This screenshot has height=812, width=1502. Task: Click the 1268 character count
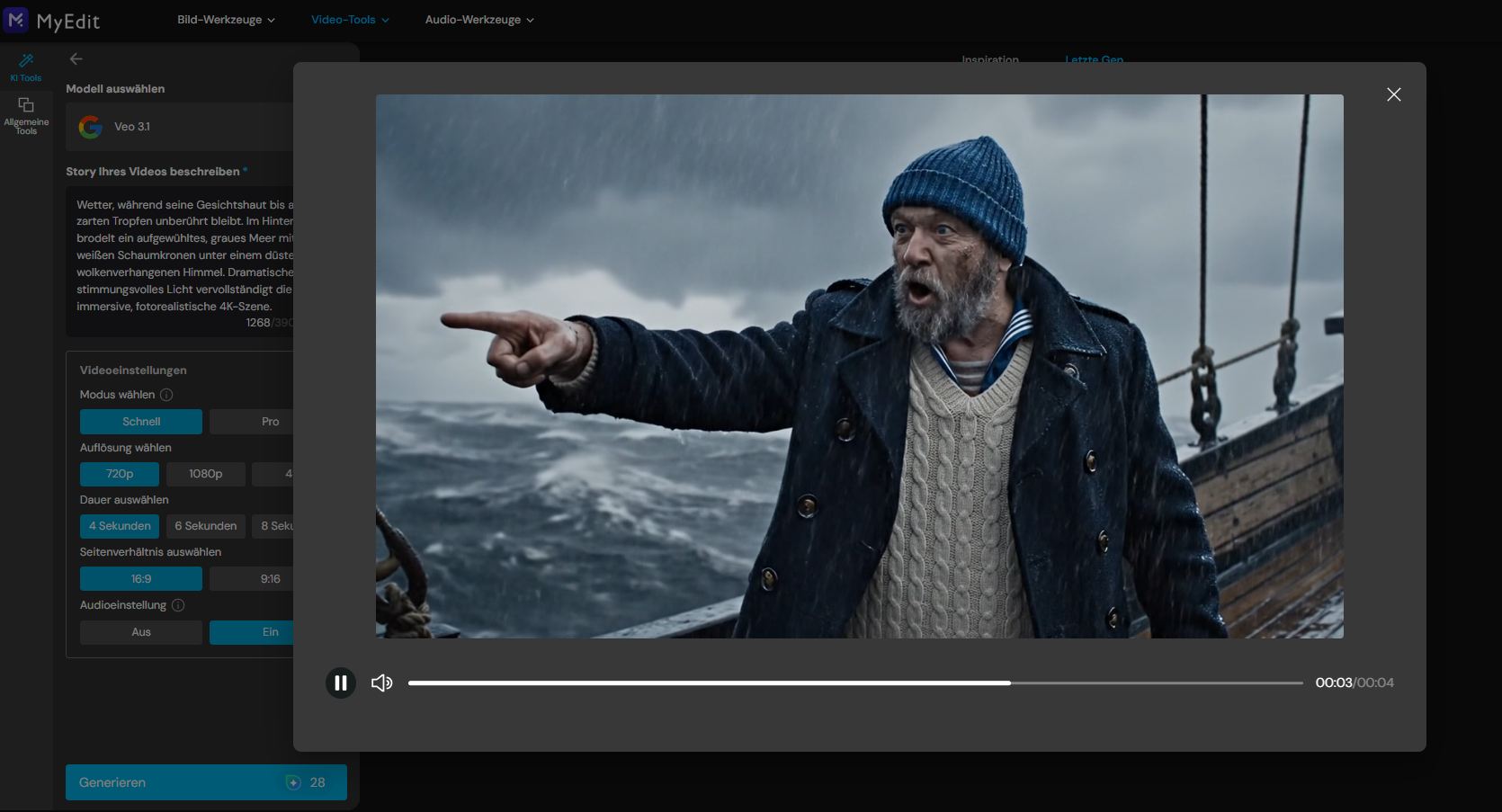point(257,323)
